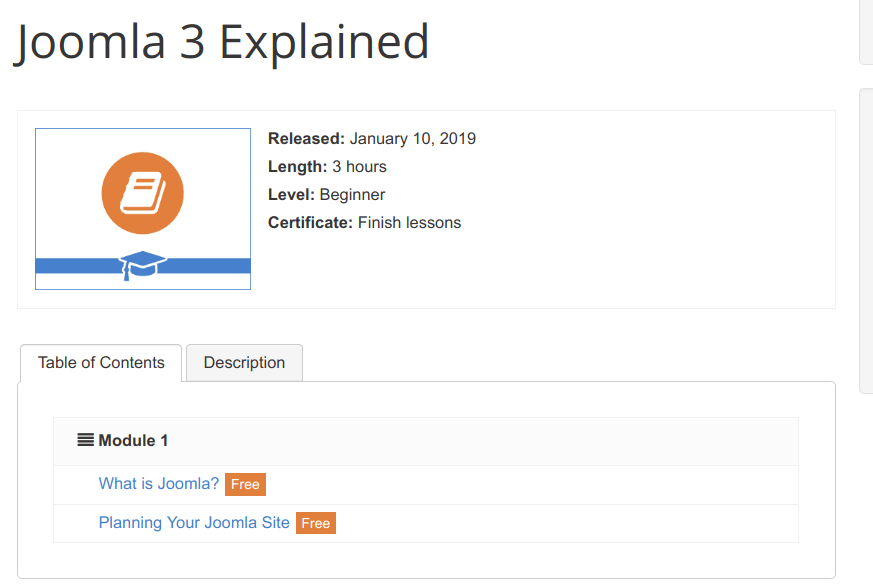Viewport: 873px width, 585px height.
Task: Open the Description tab
Action: [244, 363]
